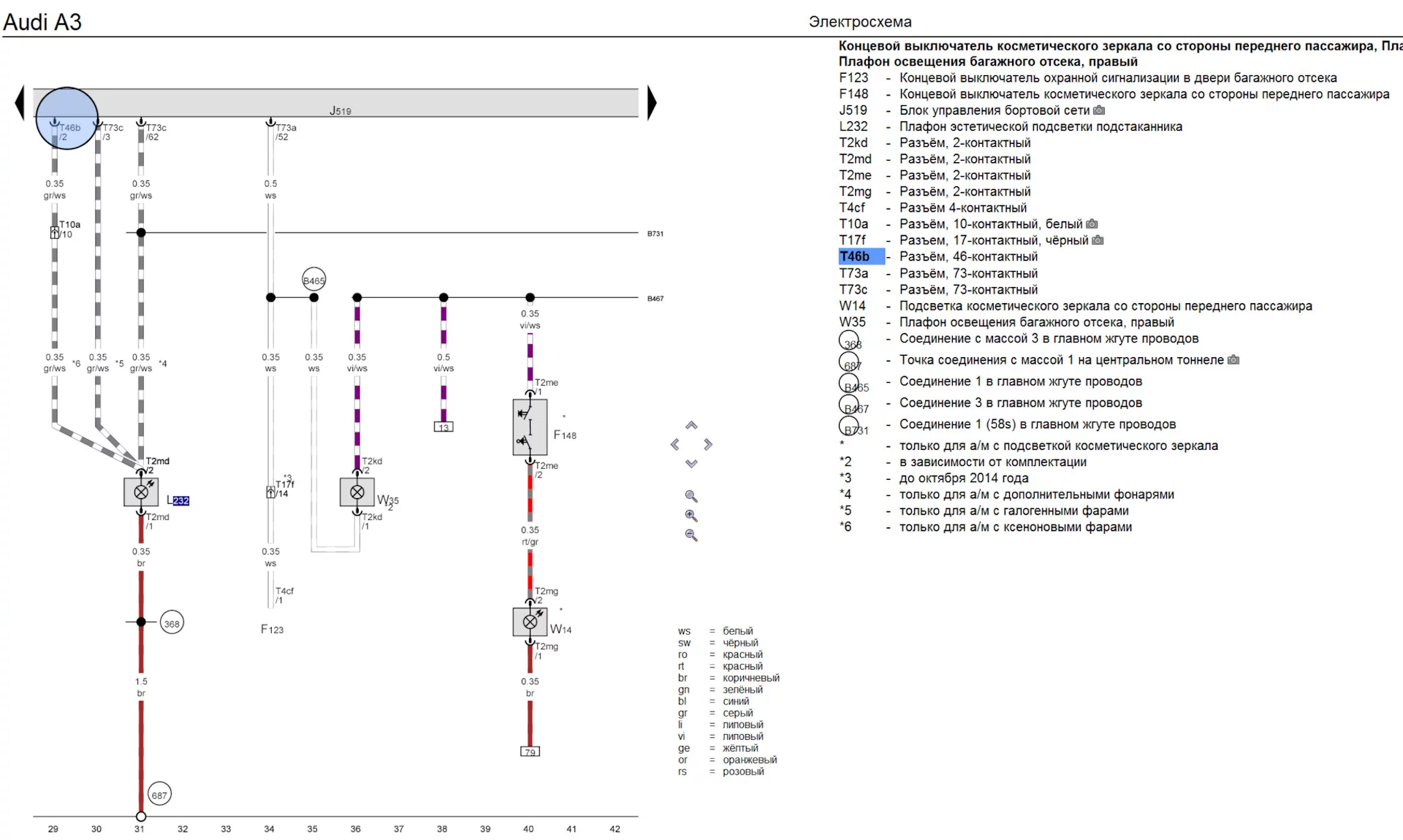Click the reset zoom magnifier icon
1403x840 pixels.
coord(691,497)
